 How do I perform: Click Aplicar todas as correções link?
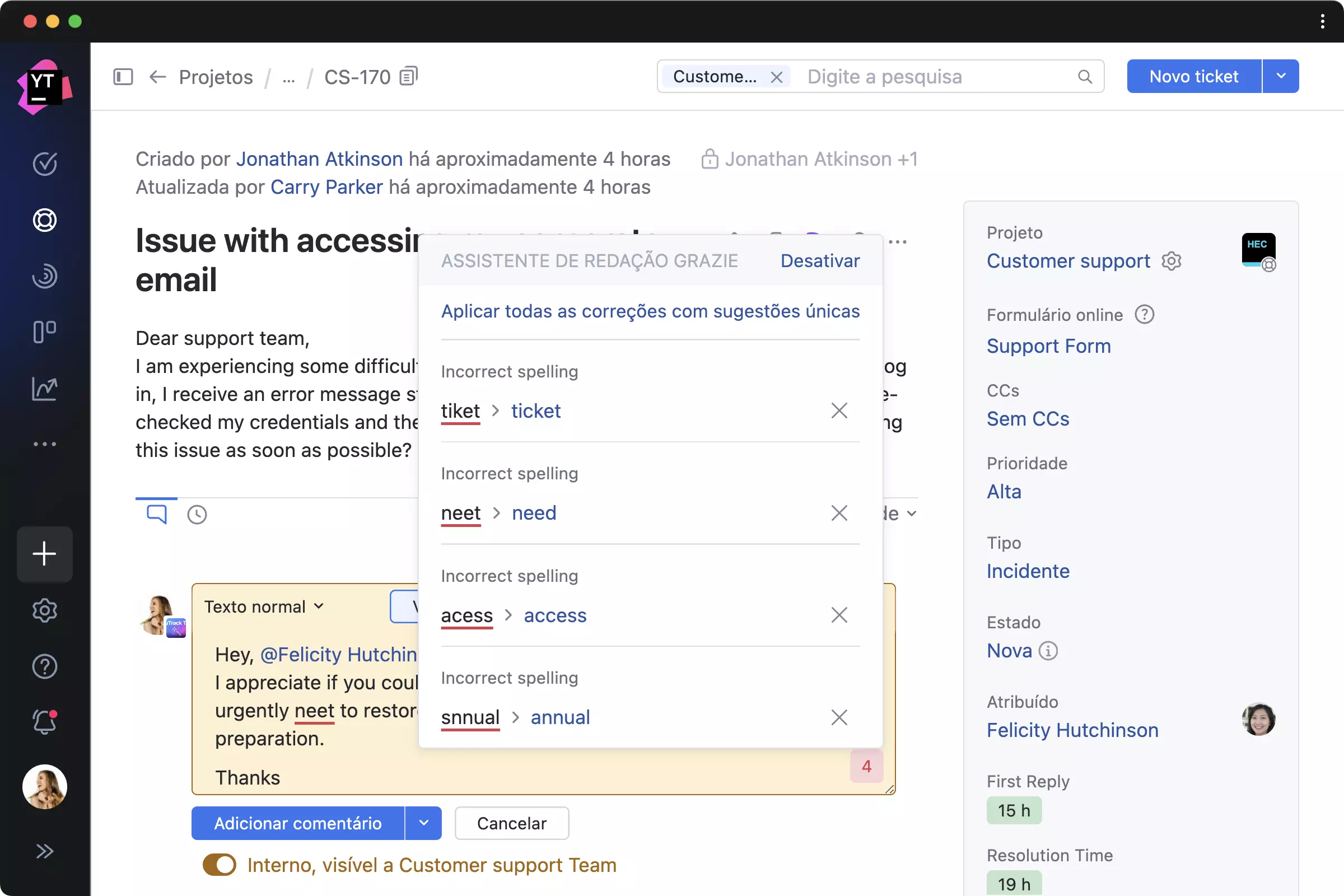coord(650,311)
